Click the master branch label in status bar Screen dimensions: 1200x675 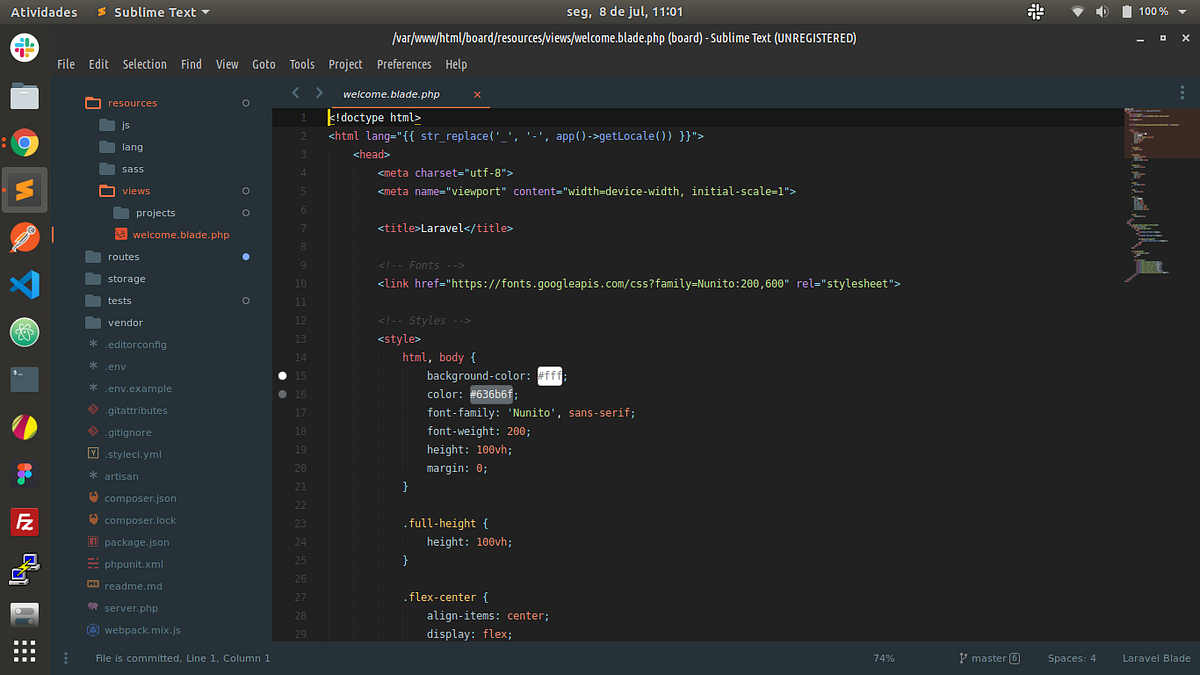(988, 658)
